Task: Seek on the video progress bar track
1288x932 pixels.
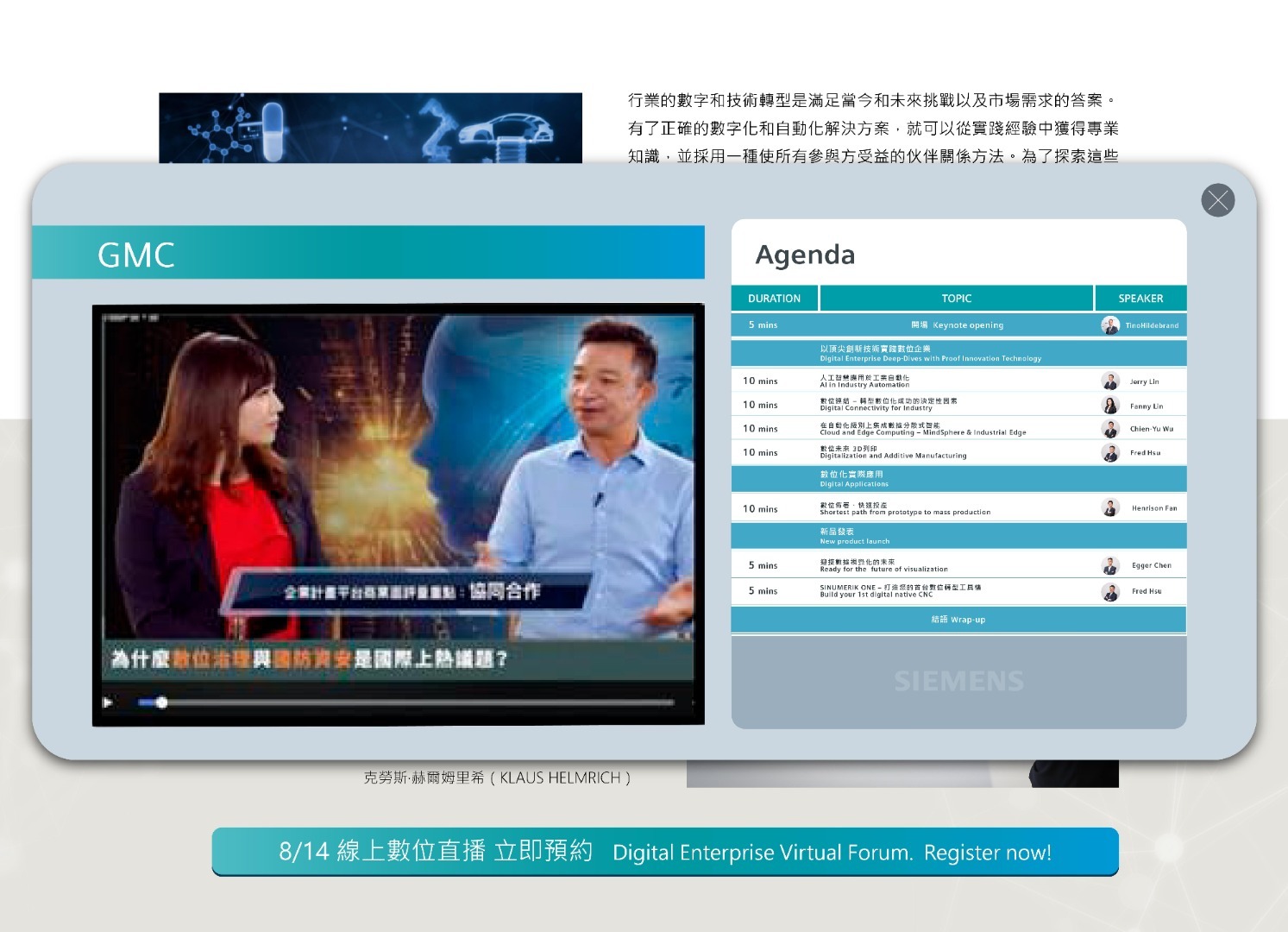Action: [406, 702]
